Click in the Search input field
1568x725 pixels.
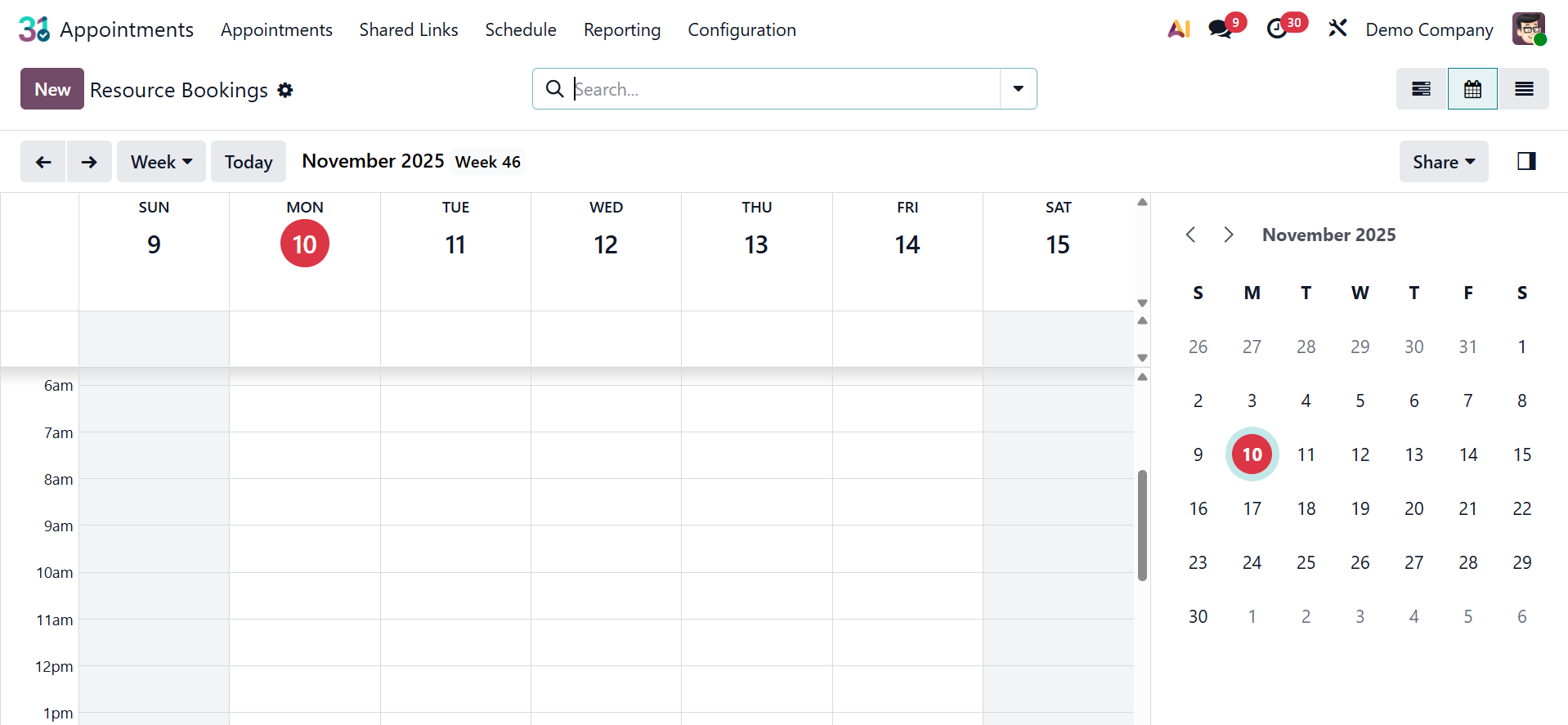(x=785, y=89)
